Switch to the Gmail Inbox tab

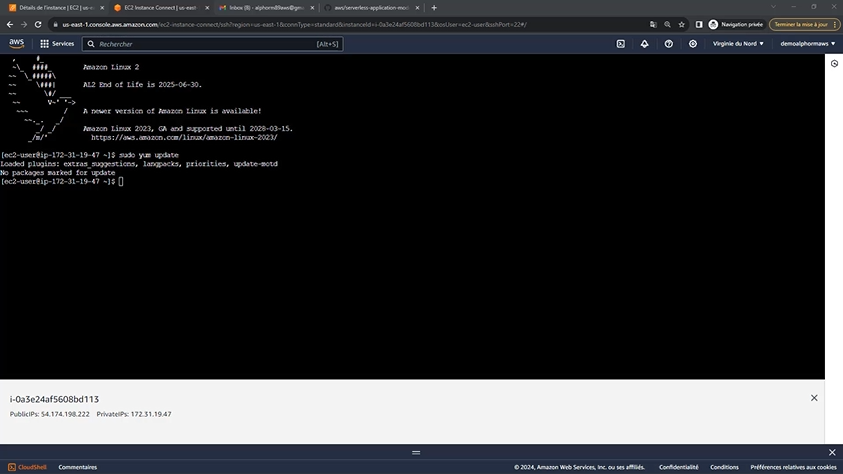(260, 7)
